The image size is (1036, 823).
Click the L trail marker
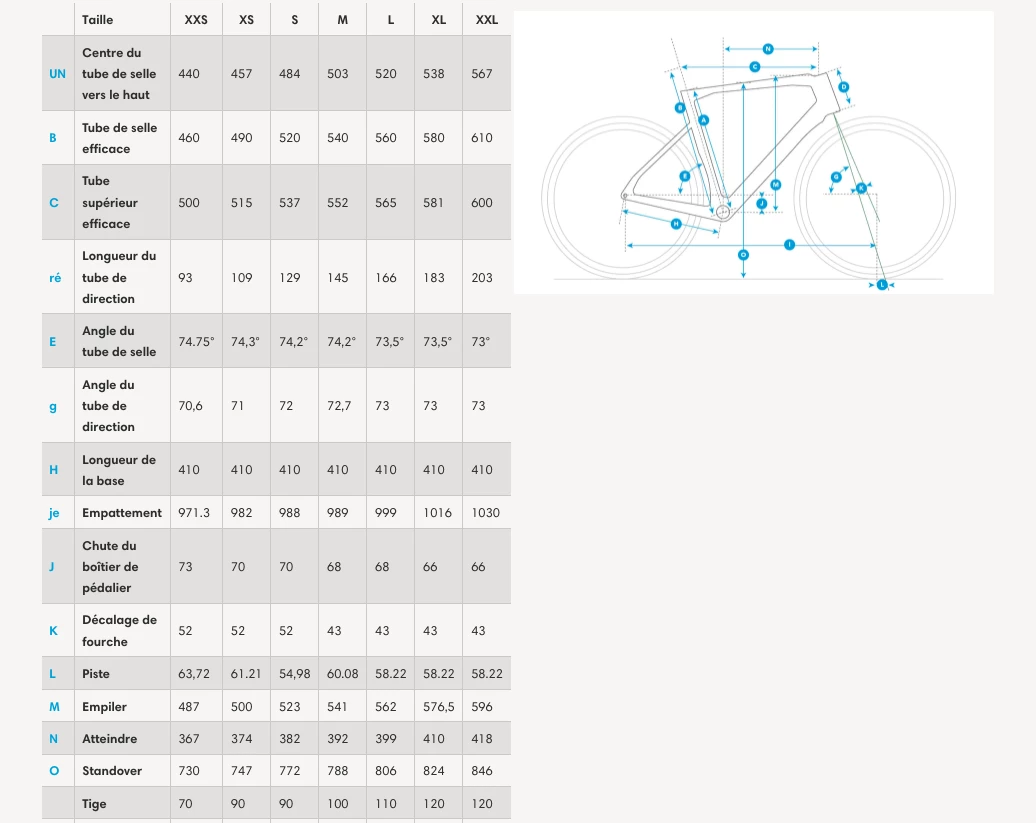[882, 285]
